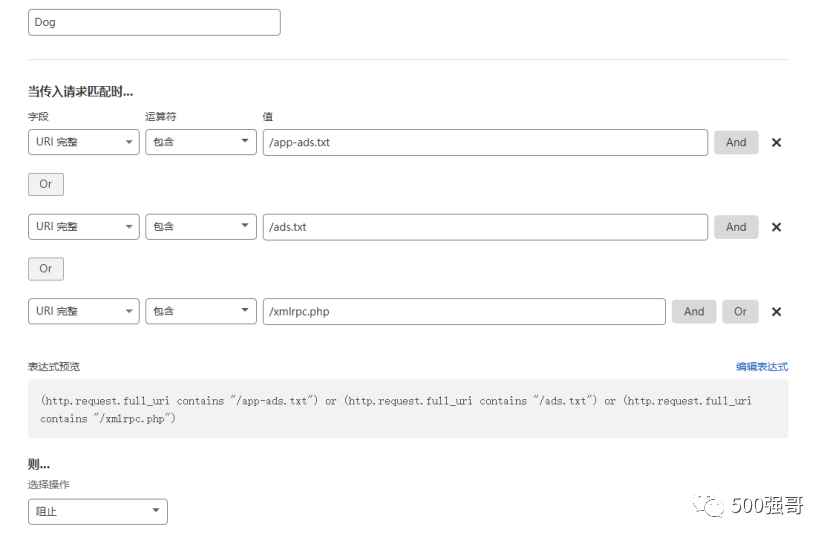Focus the rule name field containing Dog
830x541 pixels.
pyautogui.click(x=154, y=22)
